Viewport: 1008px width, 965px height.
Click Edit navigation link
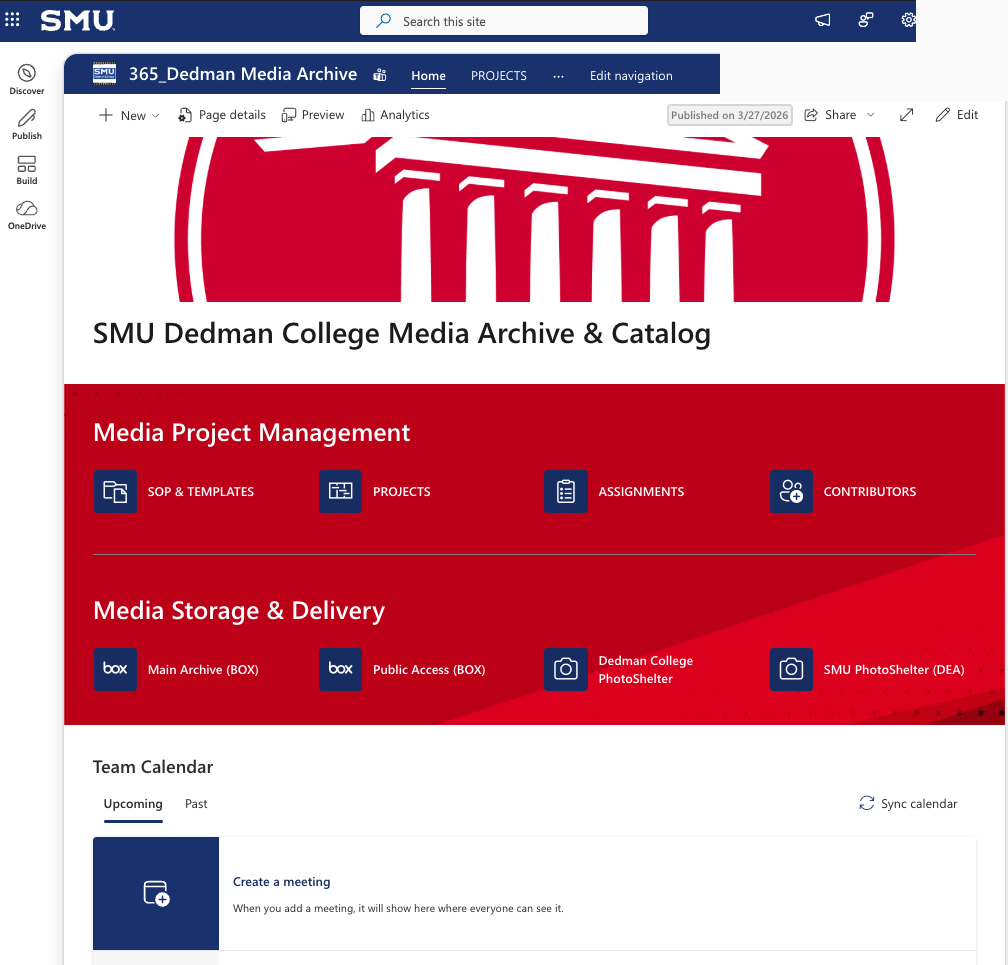(x=631, y=76)
